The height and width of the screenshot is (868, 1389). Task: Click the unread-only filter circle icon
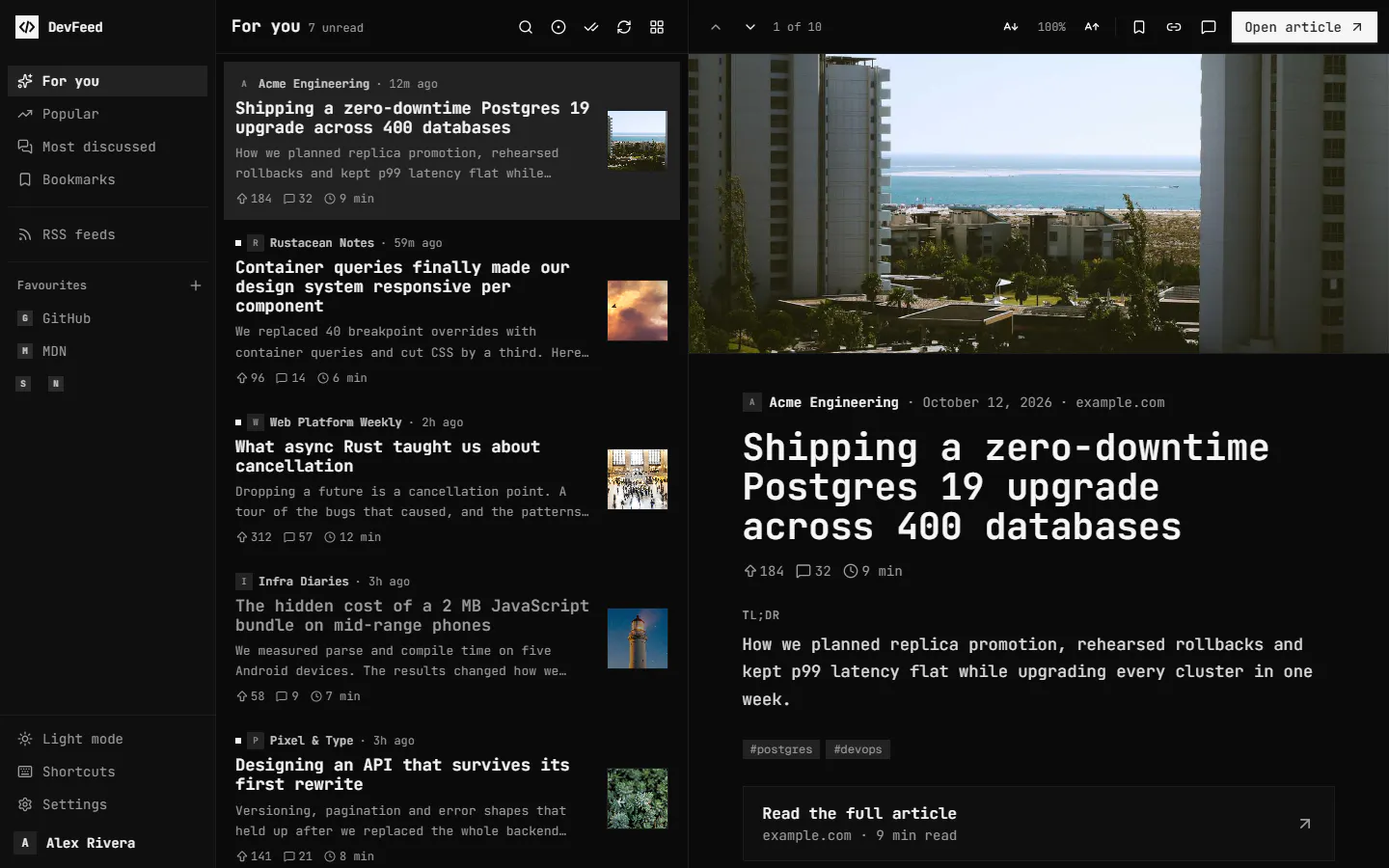tap(558, 27)
